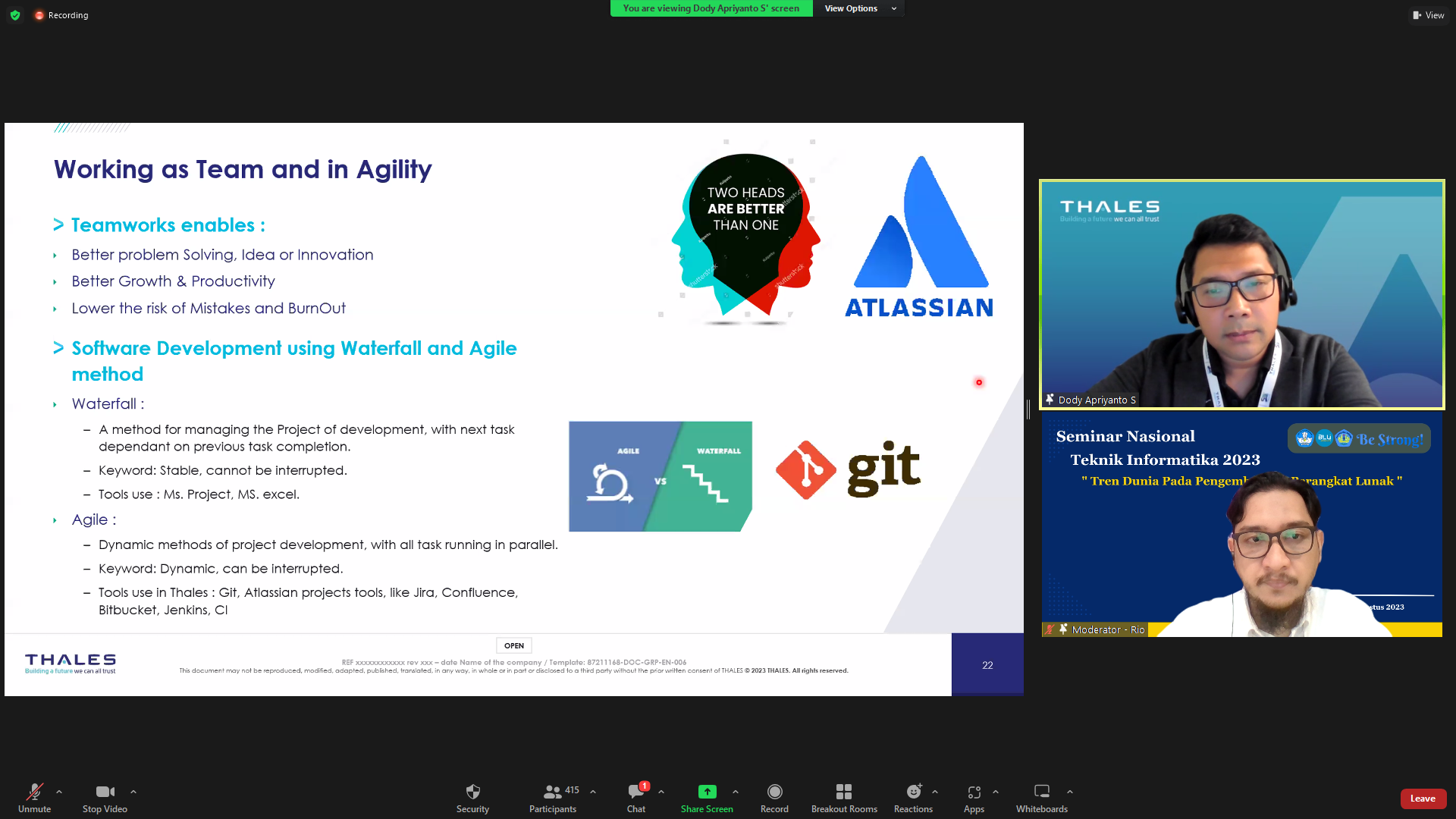Select Moderator - Rio video tile
The height and width of the screenshot is (819, 1456).
tap(1242, 525)
